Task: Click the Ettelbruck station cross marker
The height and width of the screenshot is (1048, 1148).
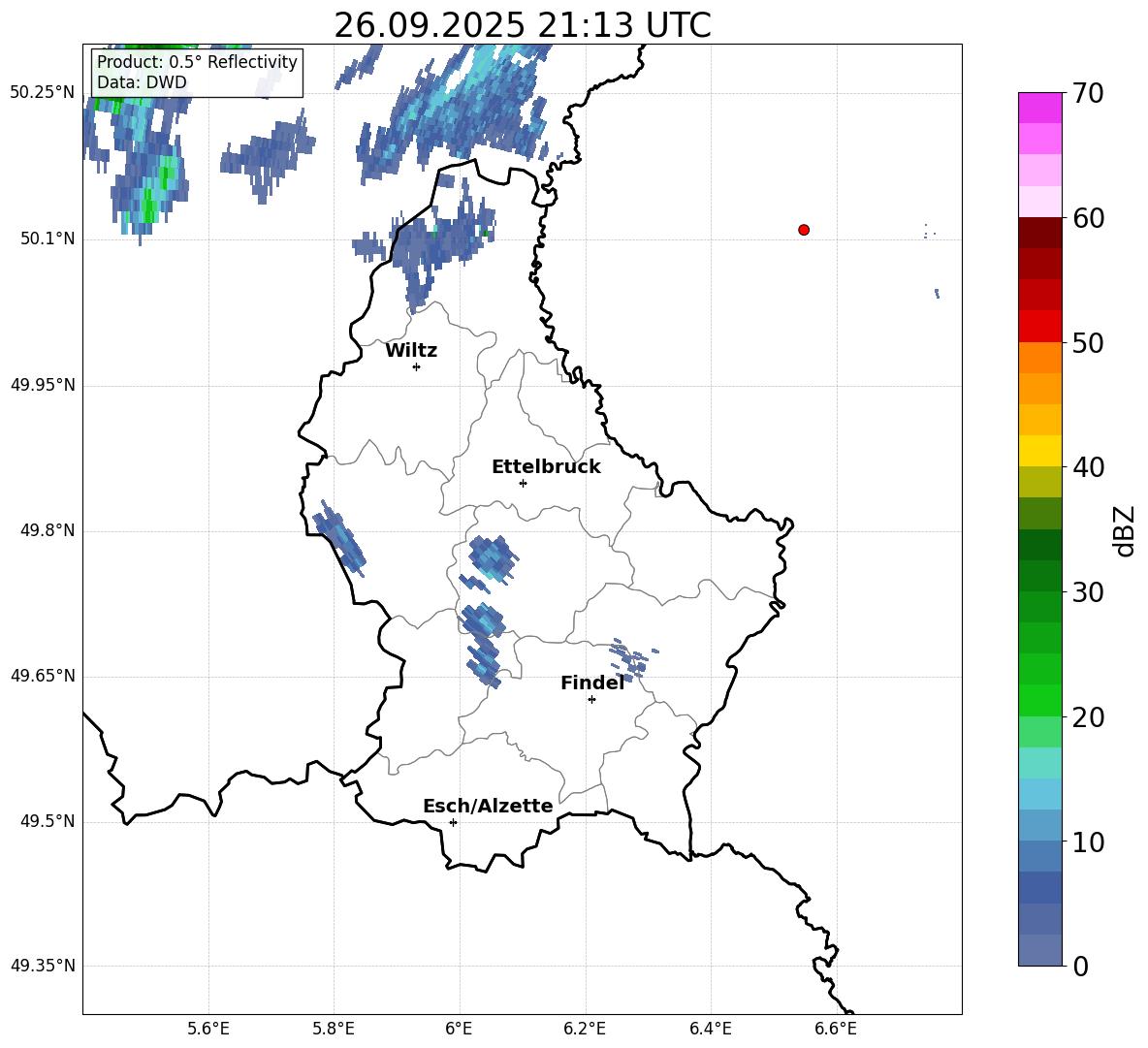Action: (523, 483)
